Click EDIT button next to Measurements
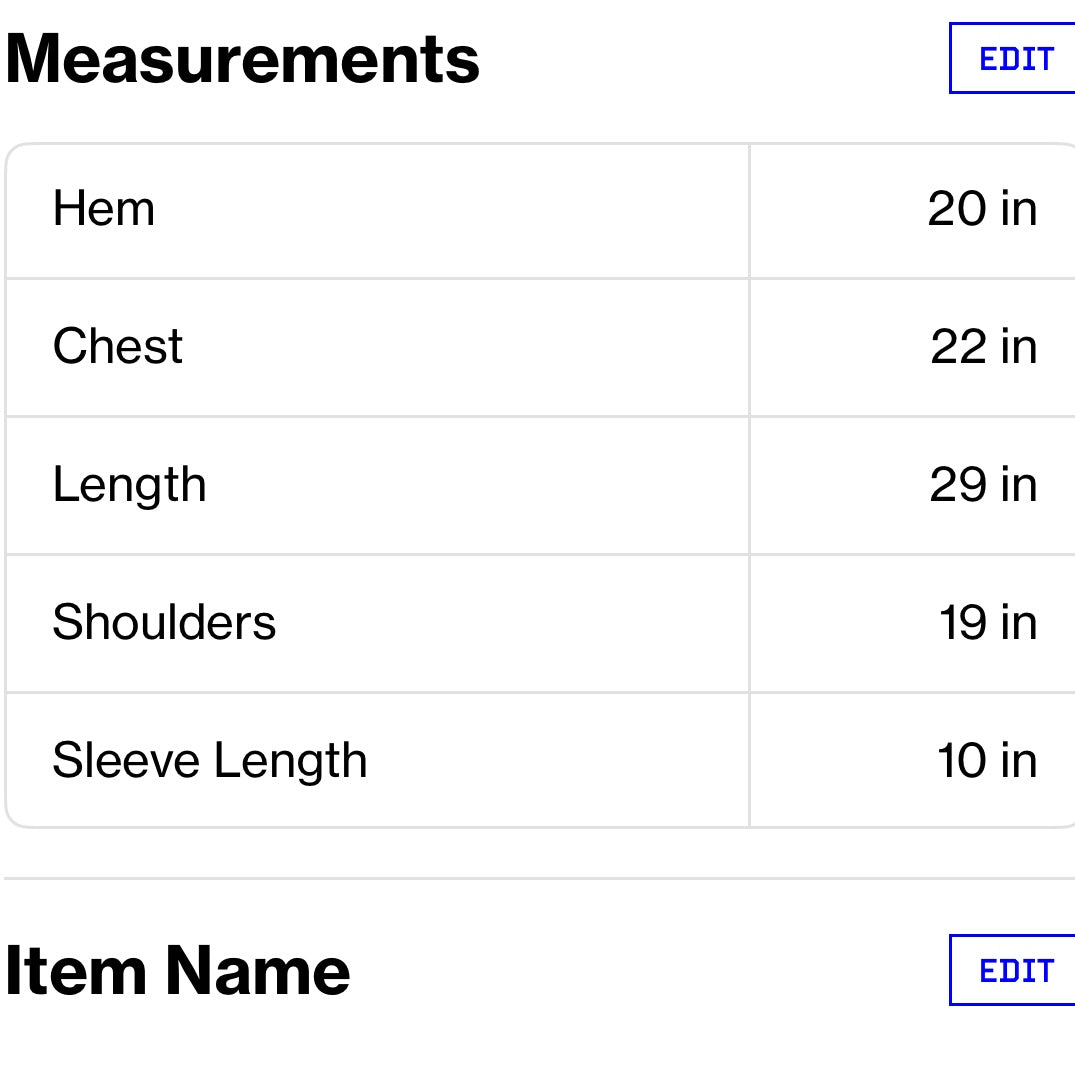Viewport: 1075px width, 1075px height. click(x=1014, y=59)
